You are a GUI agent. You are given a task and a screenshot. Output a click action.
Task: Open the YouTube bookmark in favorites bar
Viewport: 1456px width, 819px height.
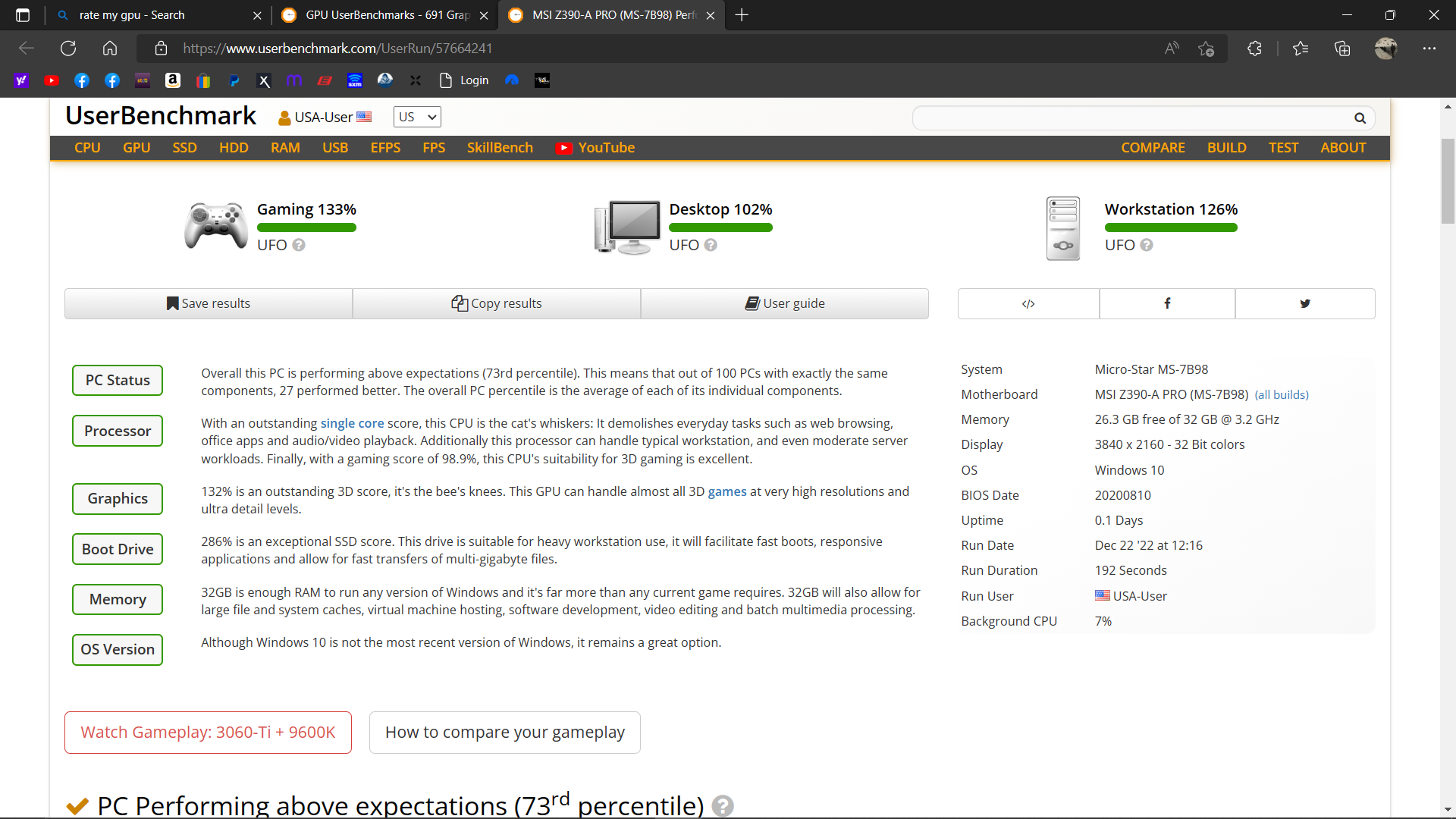[52, 80]
